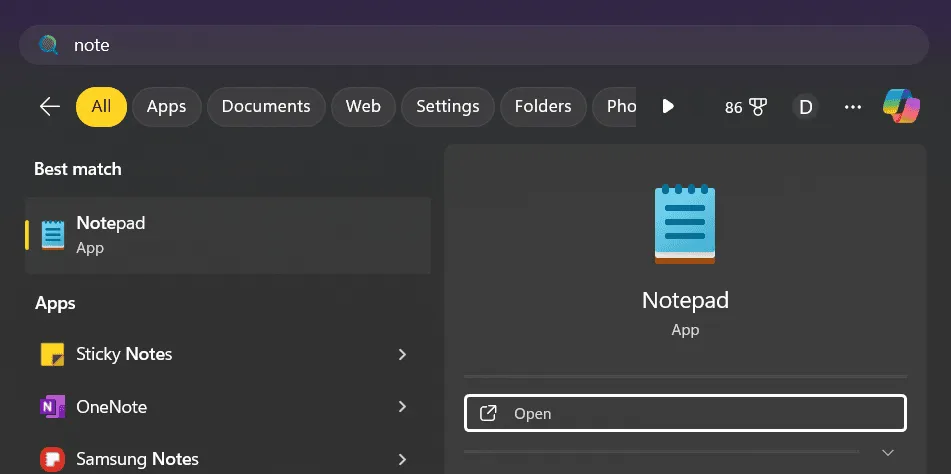Show more filters with the play arrow
The image size is (951, 474).
[x=668, y=107]
